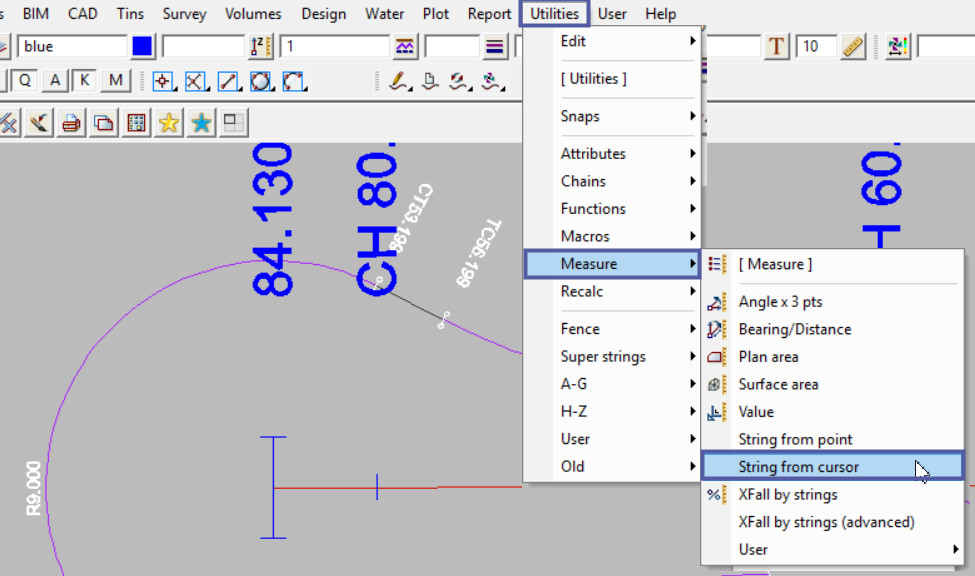Click the blue star icon
The height and width of the screenshot is (576, 975).
[x=201, y=123]
